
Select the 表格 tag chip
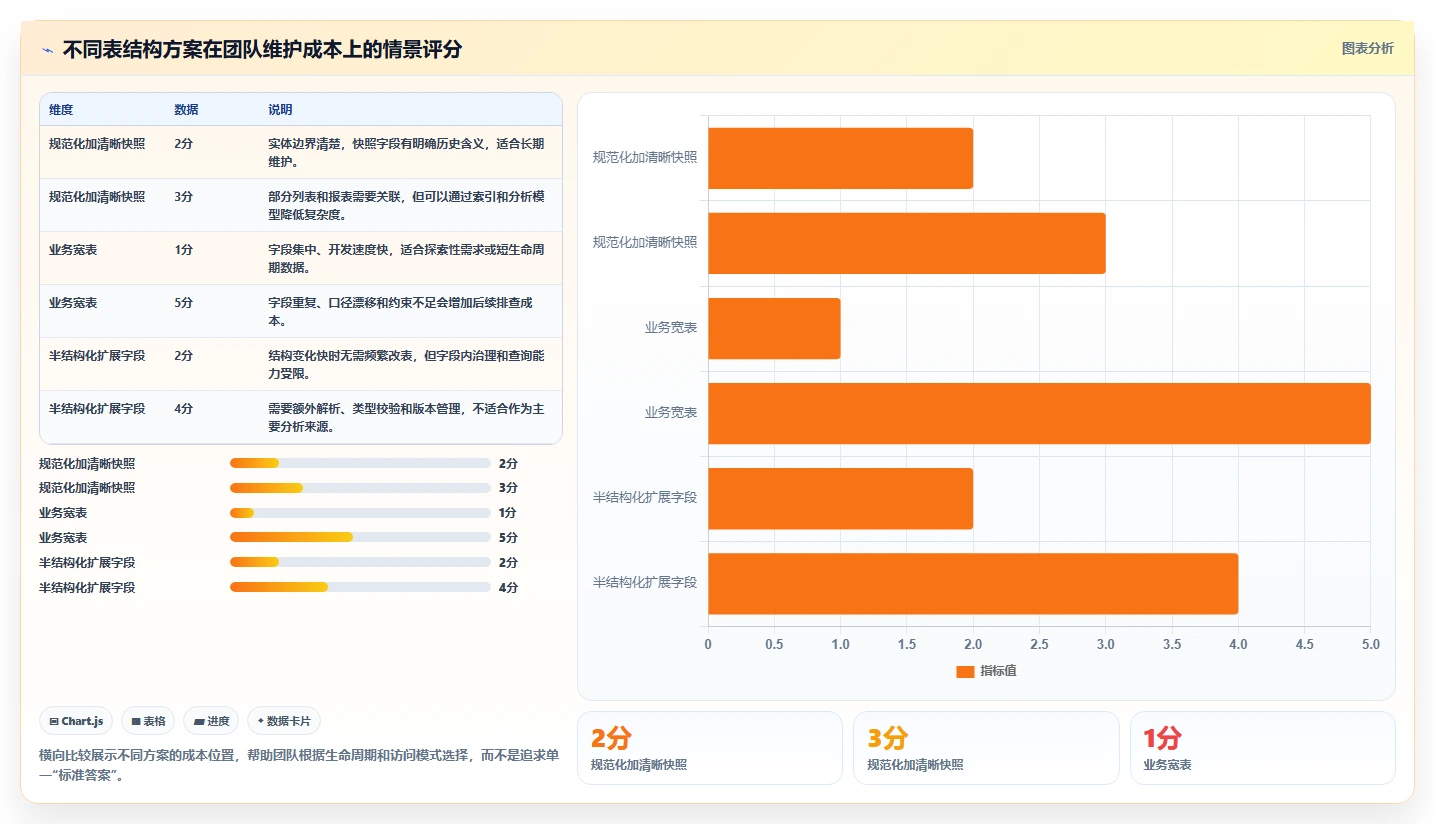(148, 721)
